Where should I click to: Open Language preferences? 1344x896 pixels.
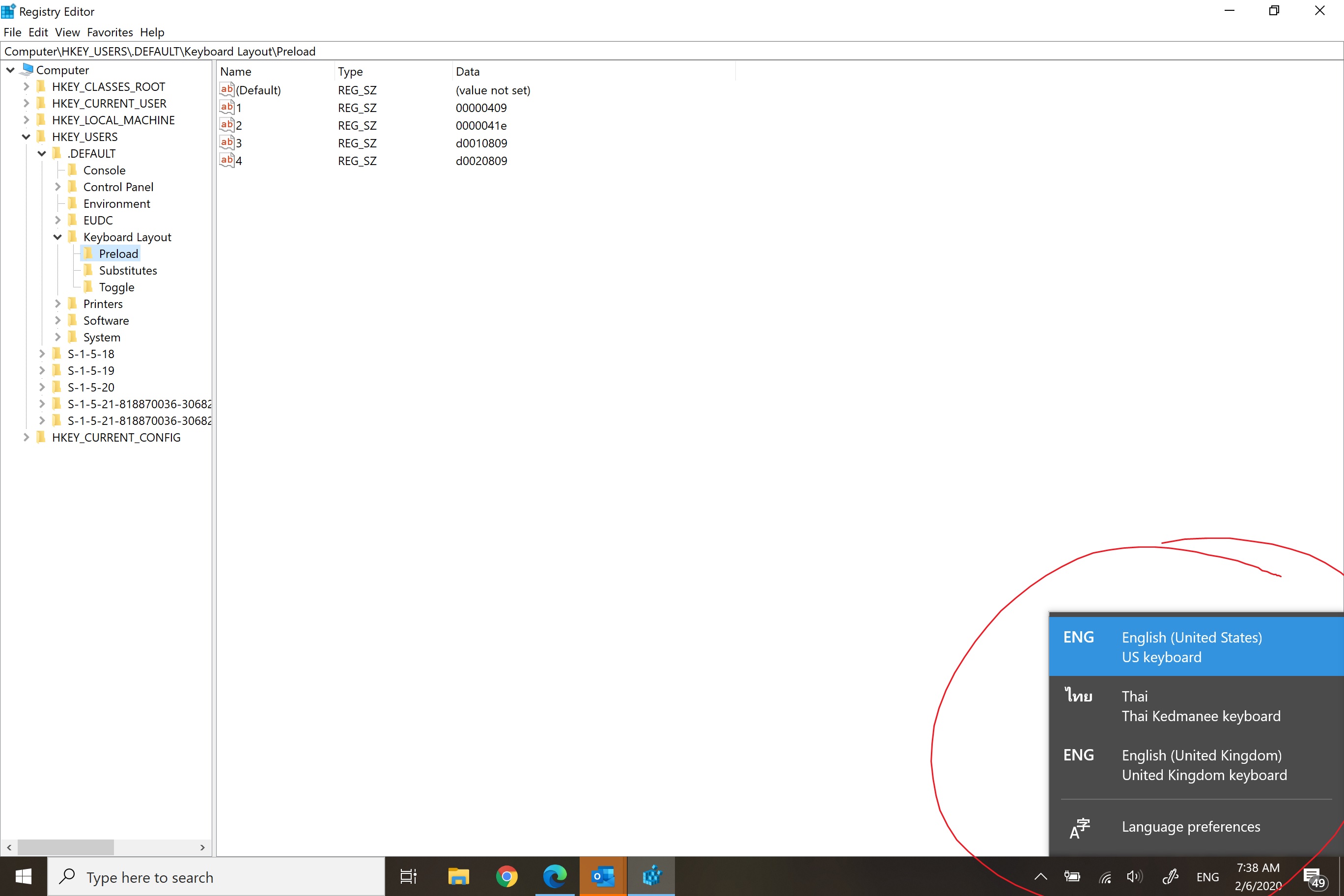[1190, 826]
